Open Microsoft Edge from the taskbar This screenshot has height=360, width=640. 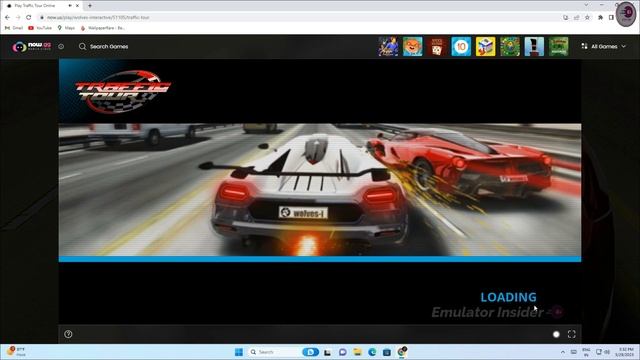(x=372, y=352)
